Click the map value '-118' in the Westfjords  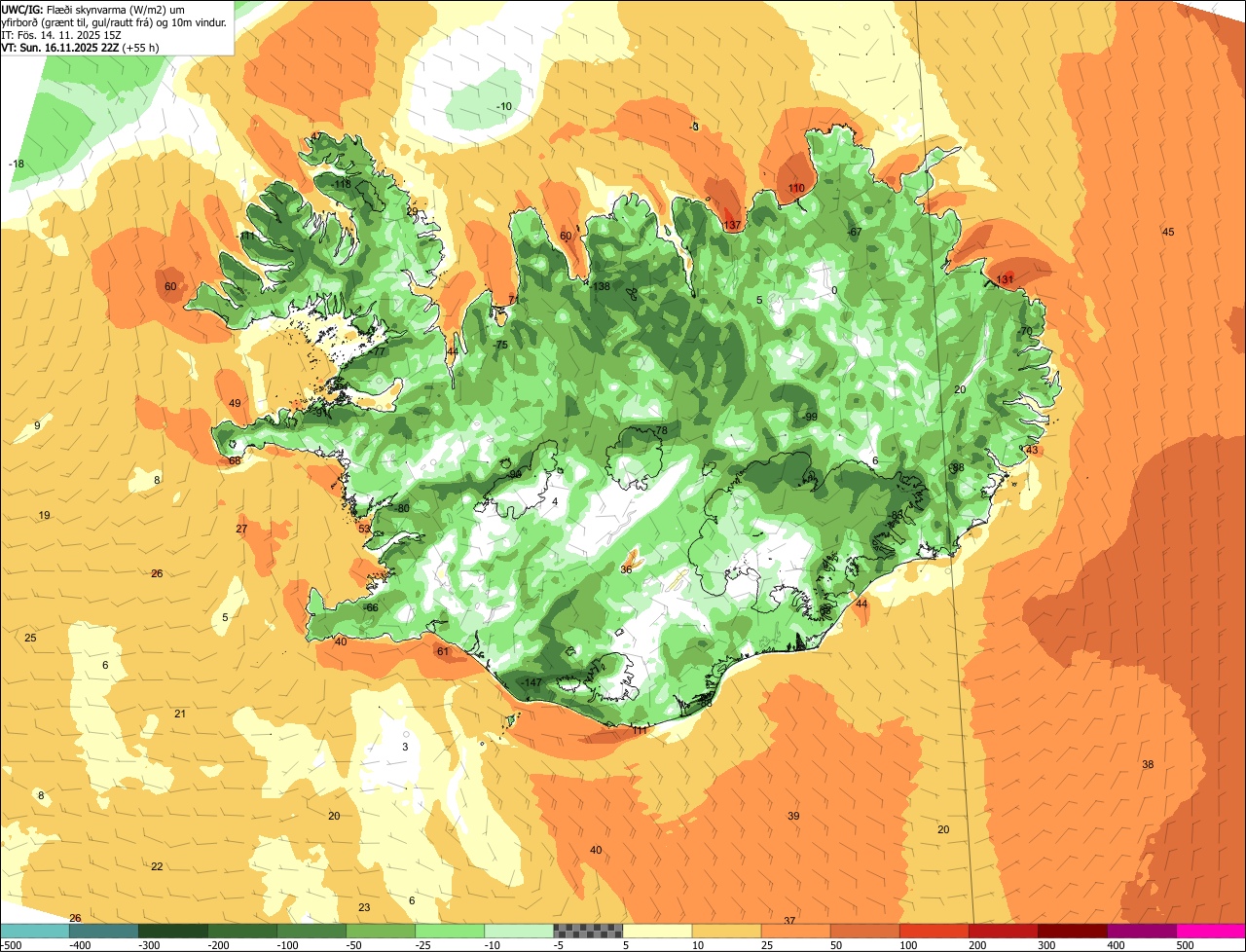coord(341,184)
